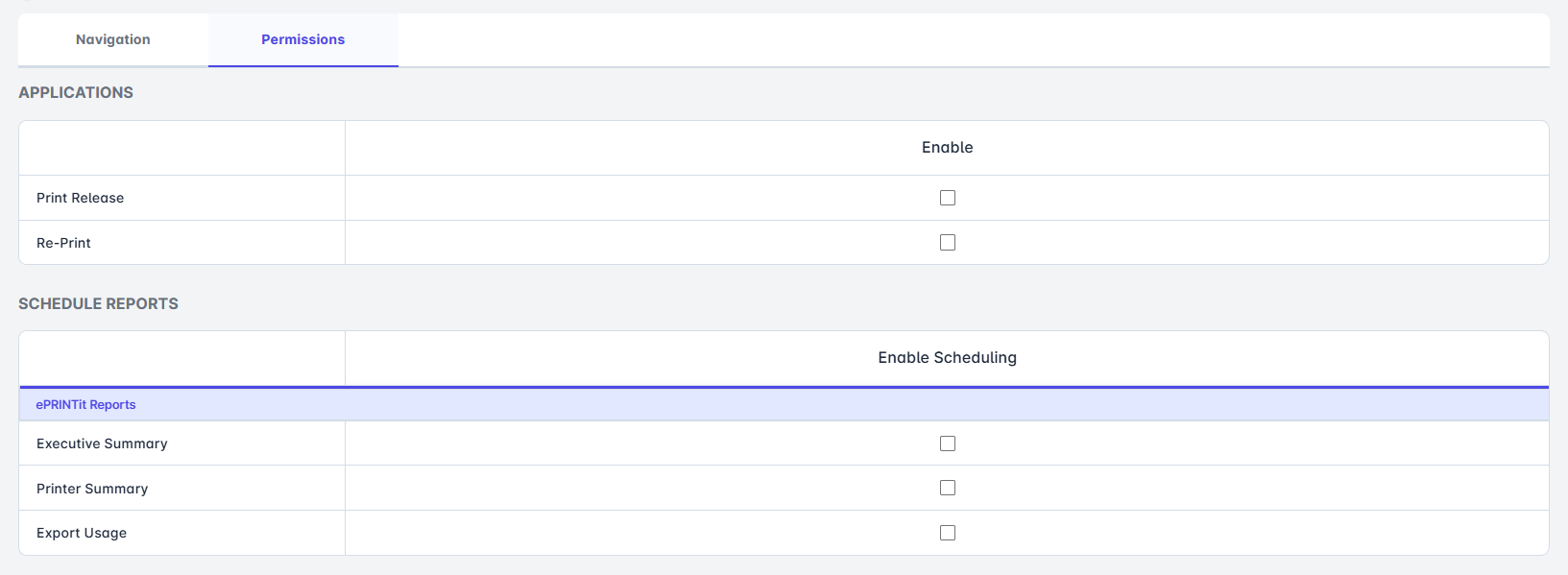Click the blank header cell above ePRINTit Reports

181,358
